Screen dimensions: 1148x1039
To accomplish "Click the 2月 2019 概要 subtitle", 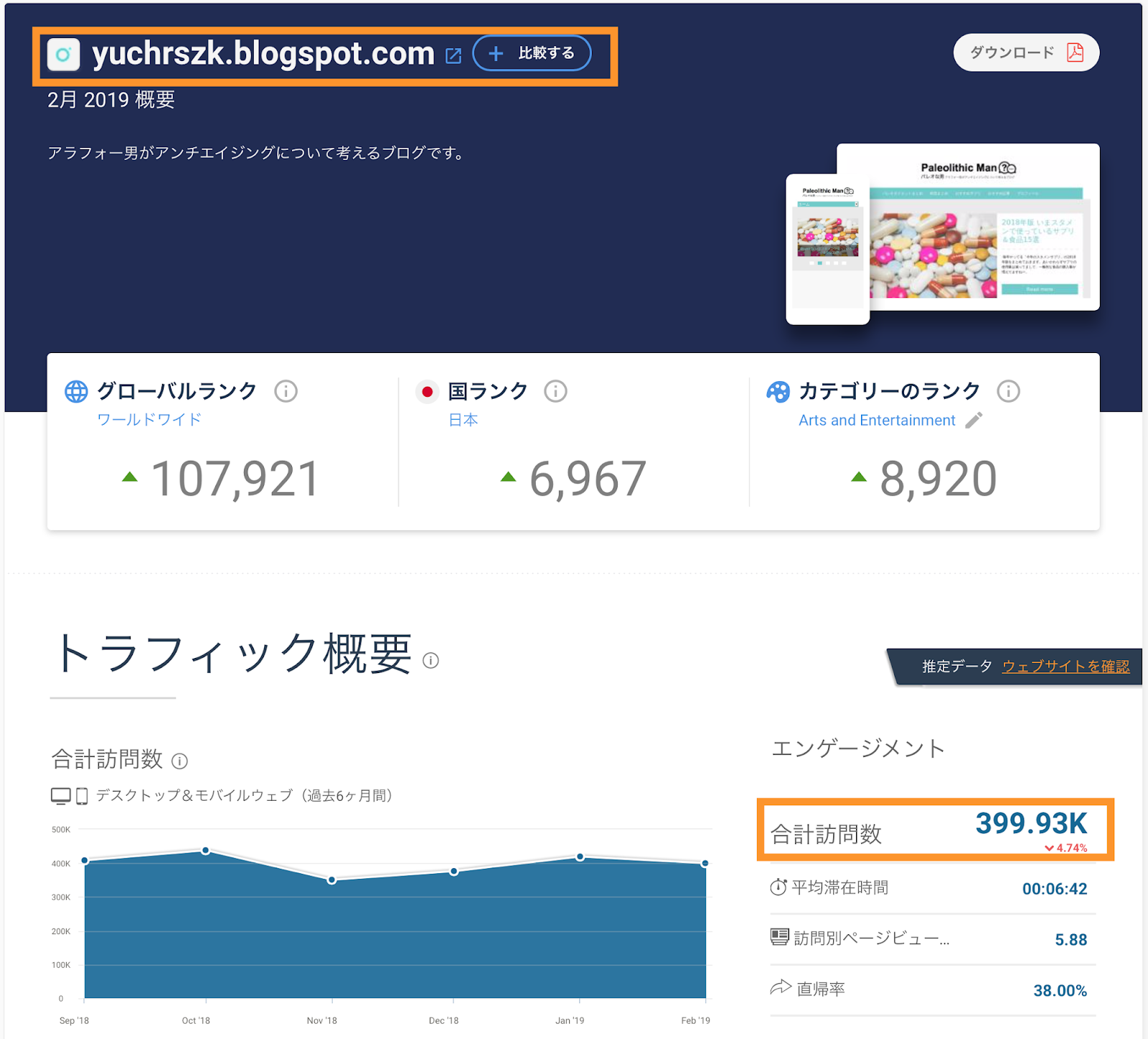I will tap(111, 100).
